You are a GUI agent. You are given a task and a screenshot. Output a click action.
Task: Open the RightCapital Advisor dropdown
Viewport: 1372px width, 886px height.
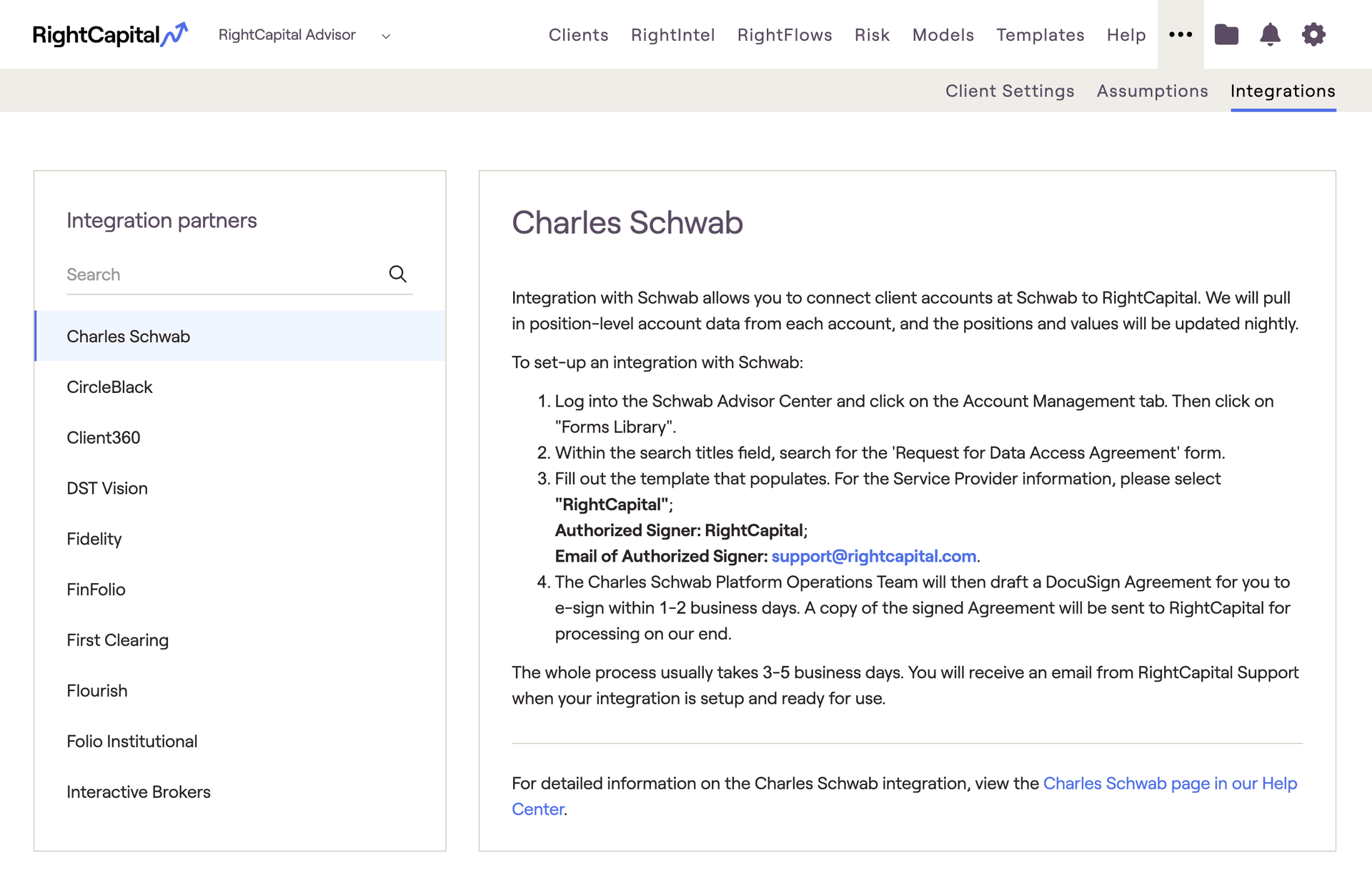pos(304,35)
